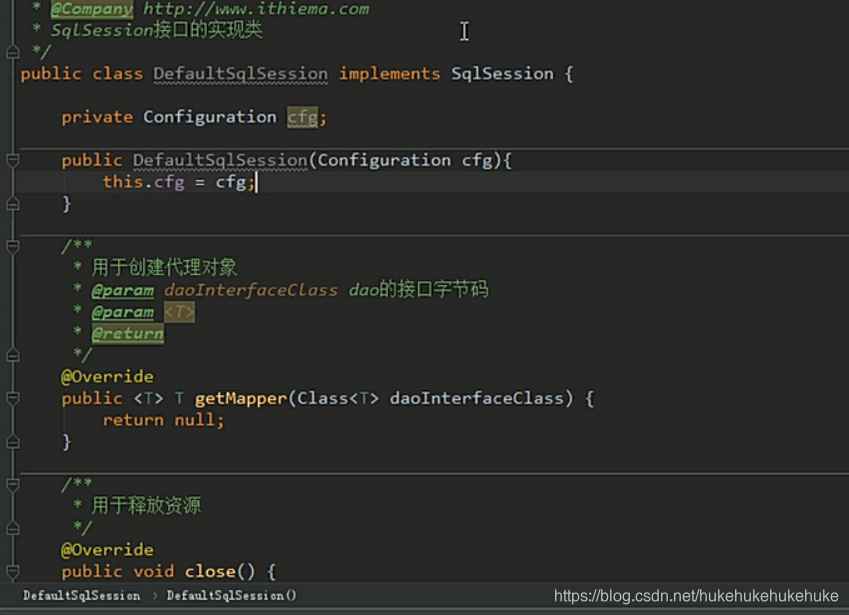
Task: Fold the getMapper method closing brace marker
Action: point(13,442)
